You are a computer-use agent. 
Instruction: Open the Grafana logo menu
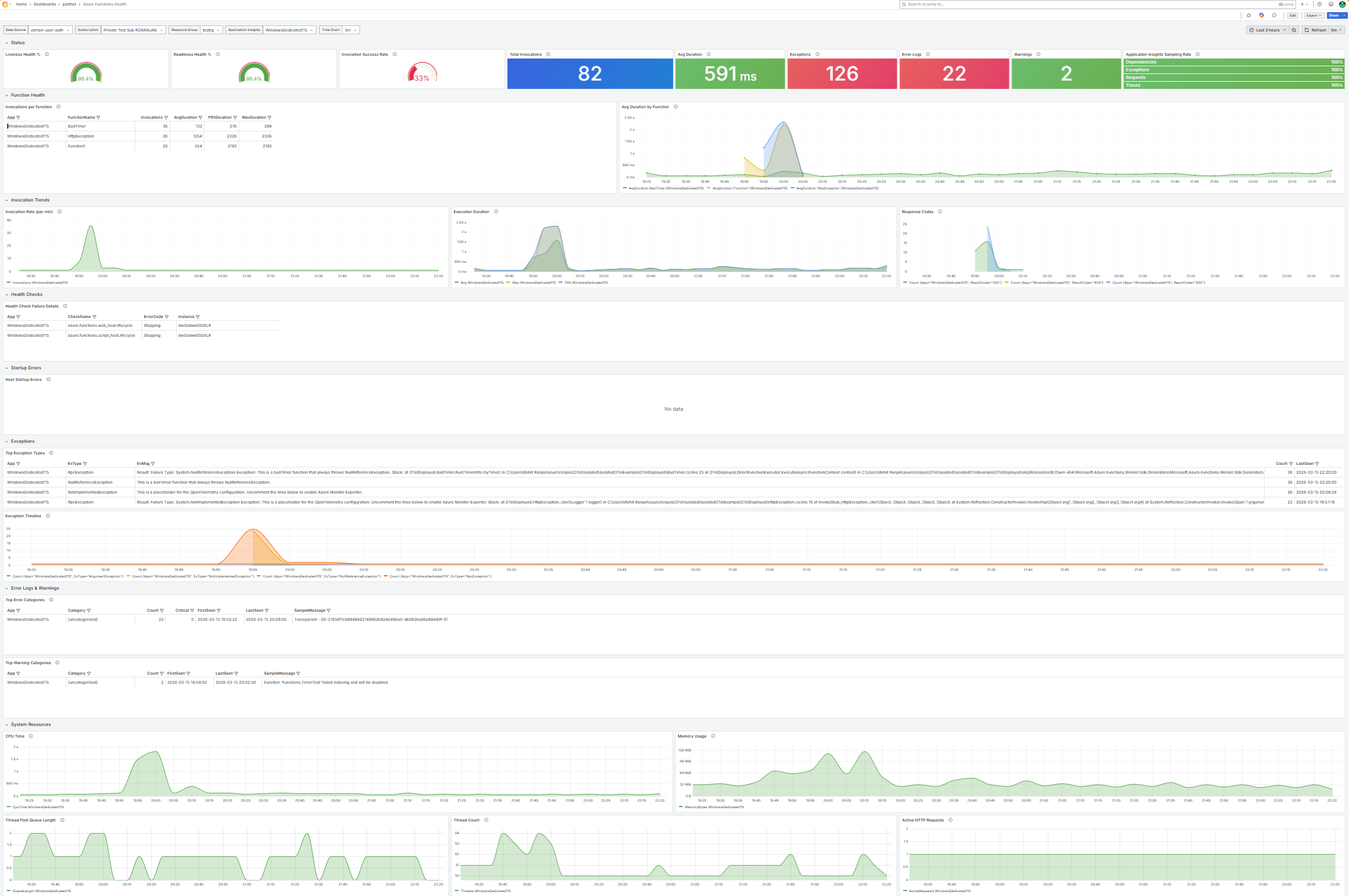coord(5,4)
